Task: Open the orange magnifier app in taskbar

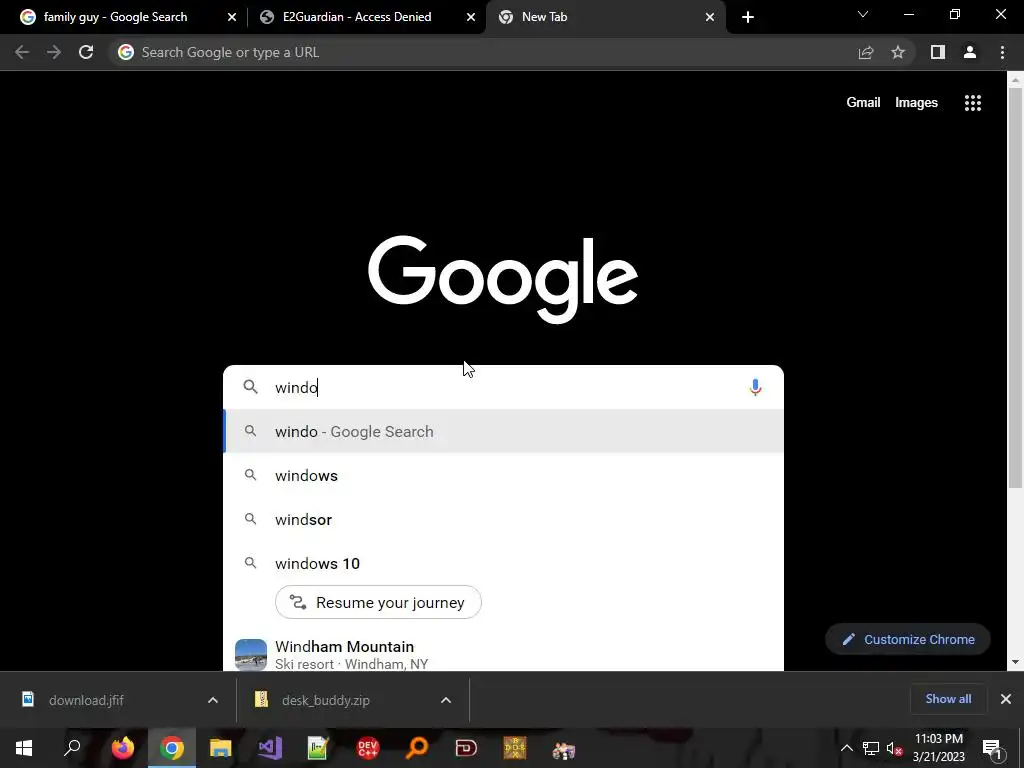Action: [x=417, y=748]
